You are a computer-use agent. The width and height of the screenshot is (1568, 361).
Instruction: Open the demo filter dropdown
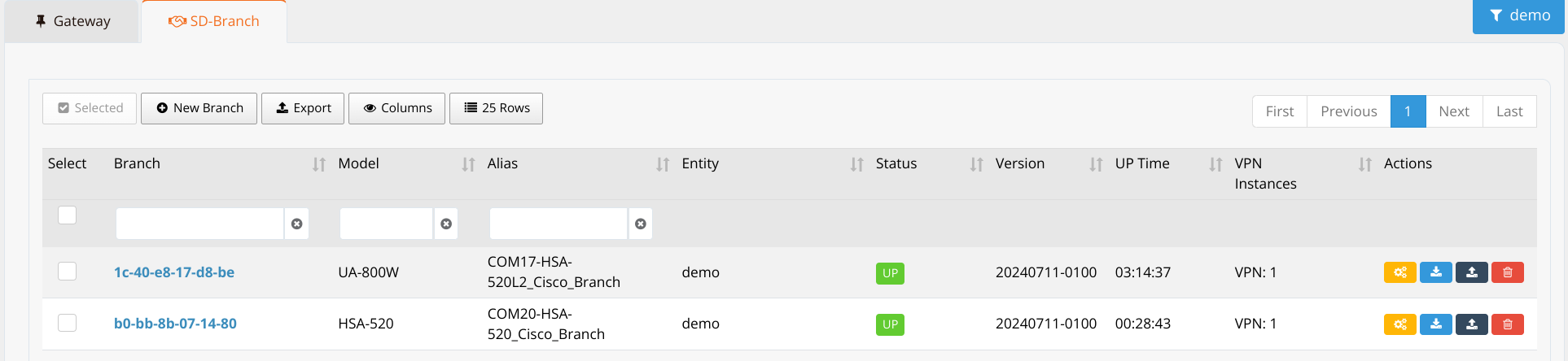(x=1518, y=16)
